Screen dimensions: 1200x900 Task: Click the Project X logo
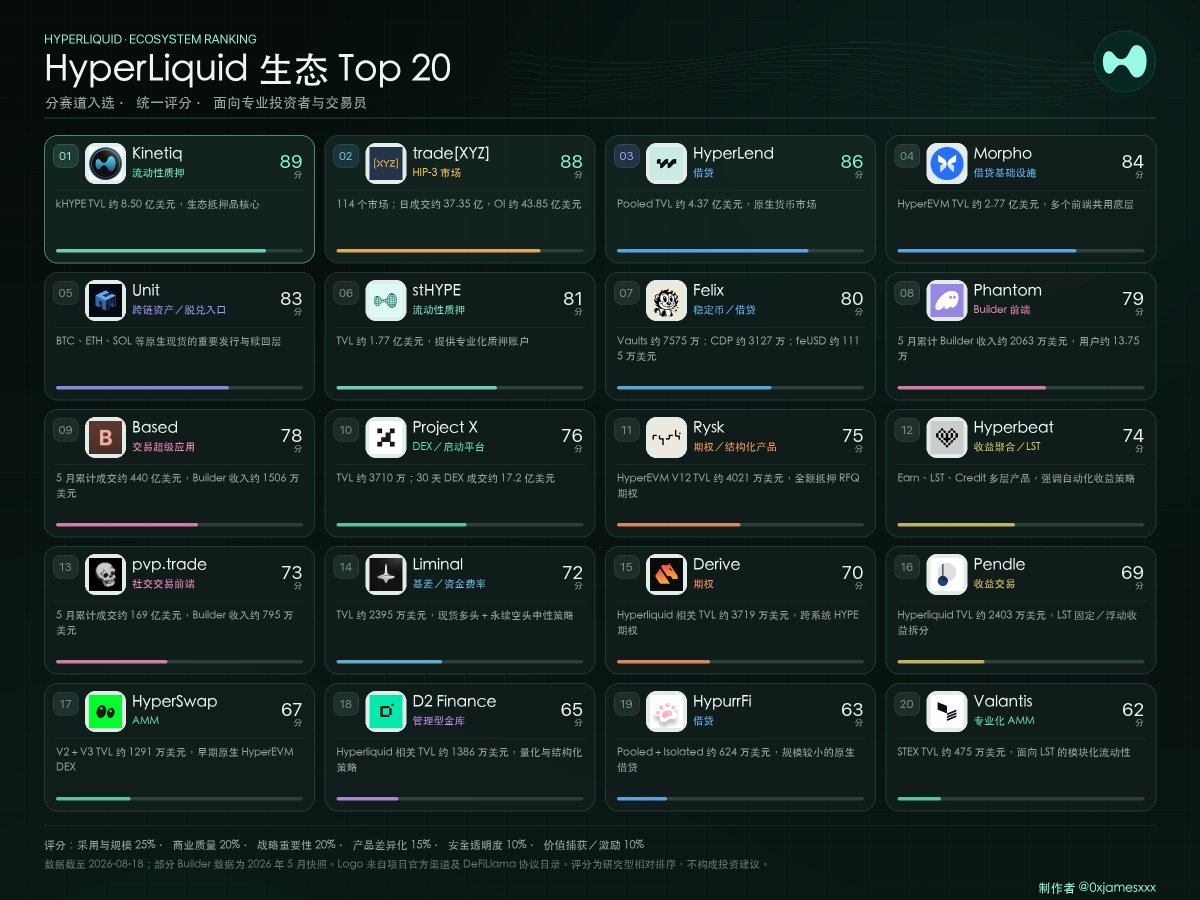coord(386,438)
